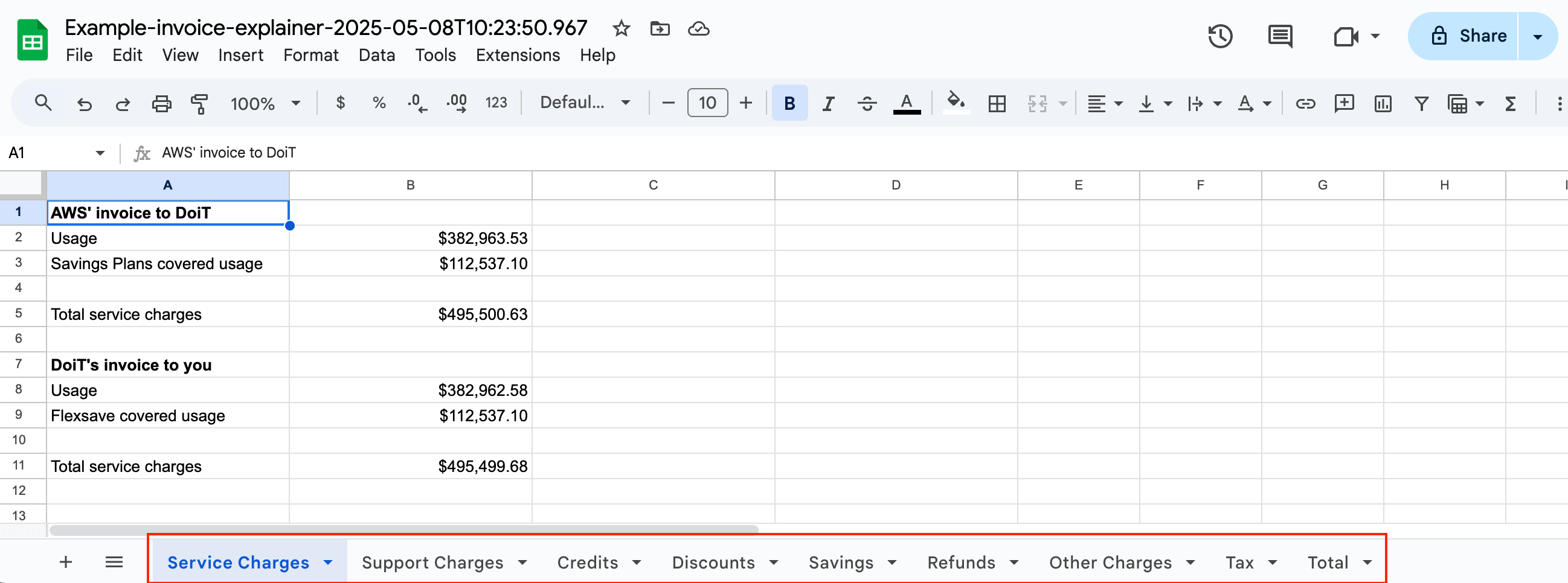Click the Share button
This screenshot has width=1568, height=583.
tap(1482, 35)
